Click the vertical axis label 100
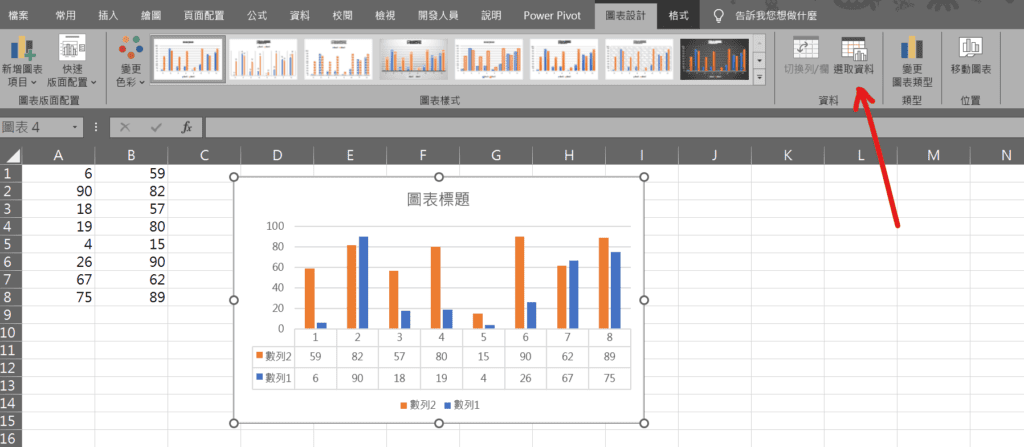Image resolution: width=1024 pixels, height=447 pixels. 276,226
